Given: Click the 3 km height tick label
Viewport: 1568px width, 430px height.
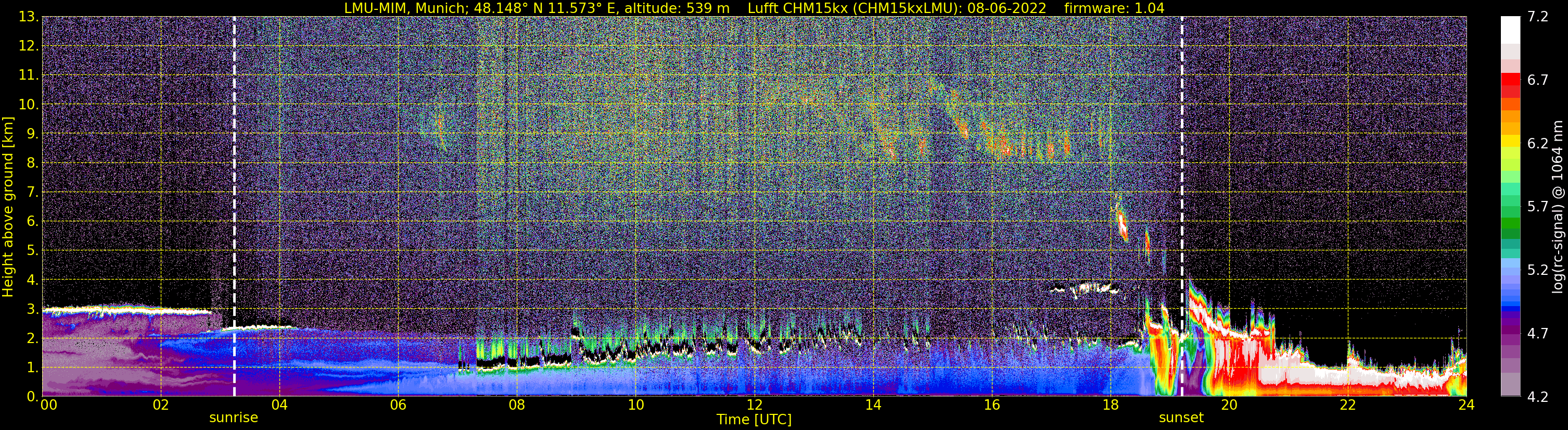Looking at the screenshot, I should tap(32, 309).
